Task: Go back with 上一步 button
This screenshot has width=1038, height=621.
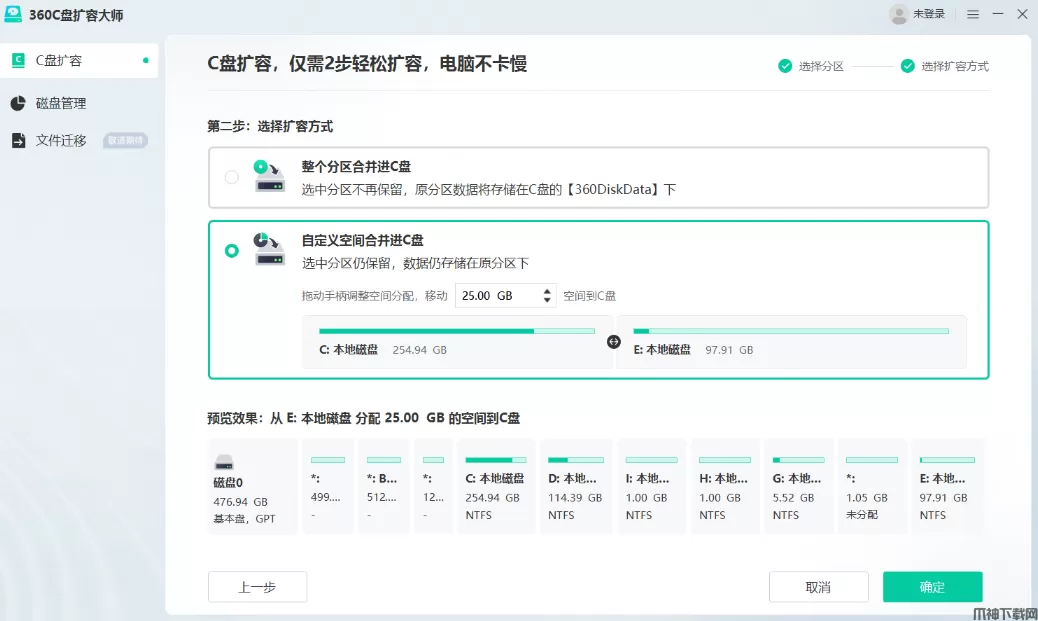Action: click(257, 587)
